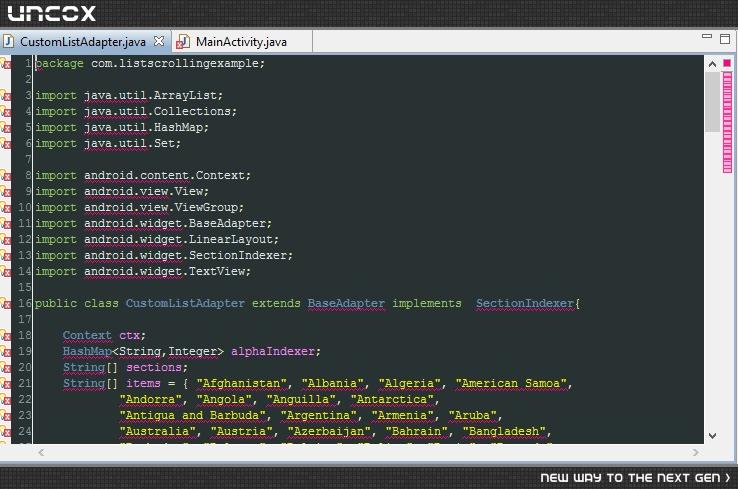Click the "Azerbaijan" string literal

329,432
